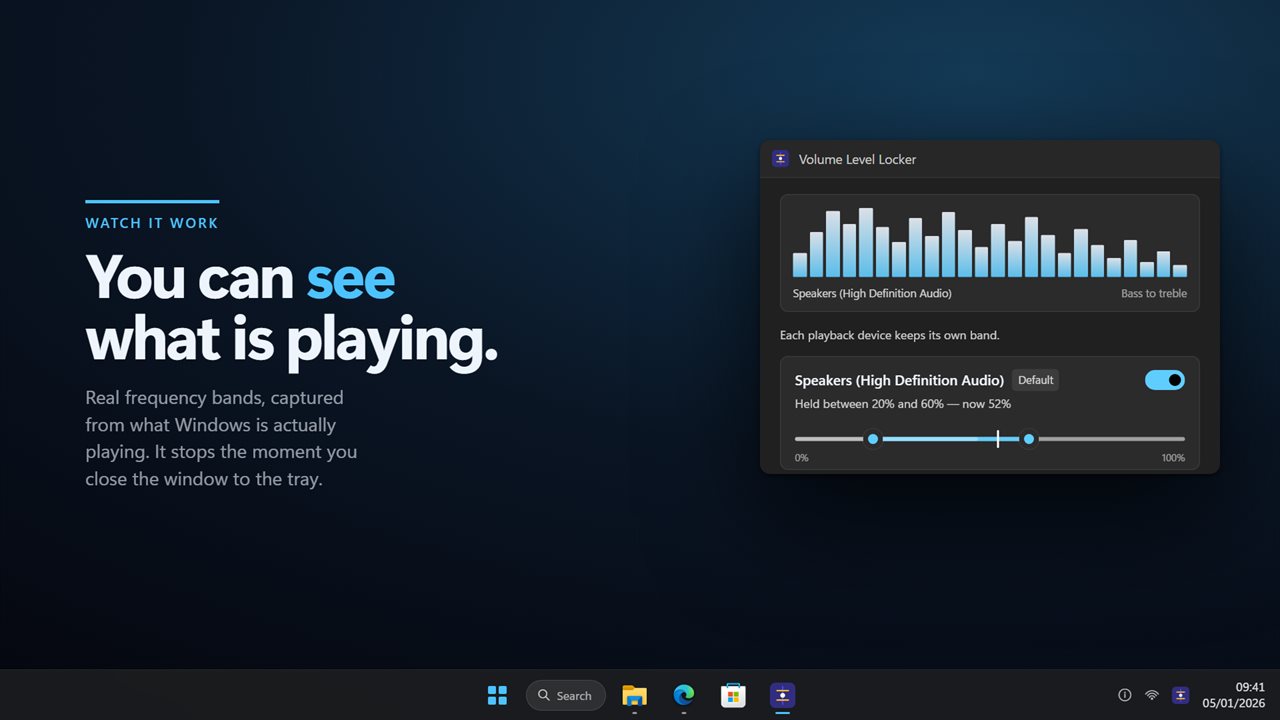
Task: Open the clock showing 09:41 05/01/2026
Action: (x=1234, y=695)
